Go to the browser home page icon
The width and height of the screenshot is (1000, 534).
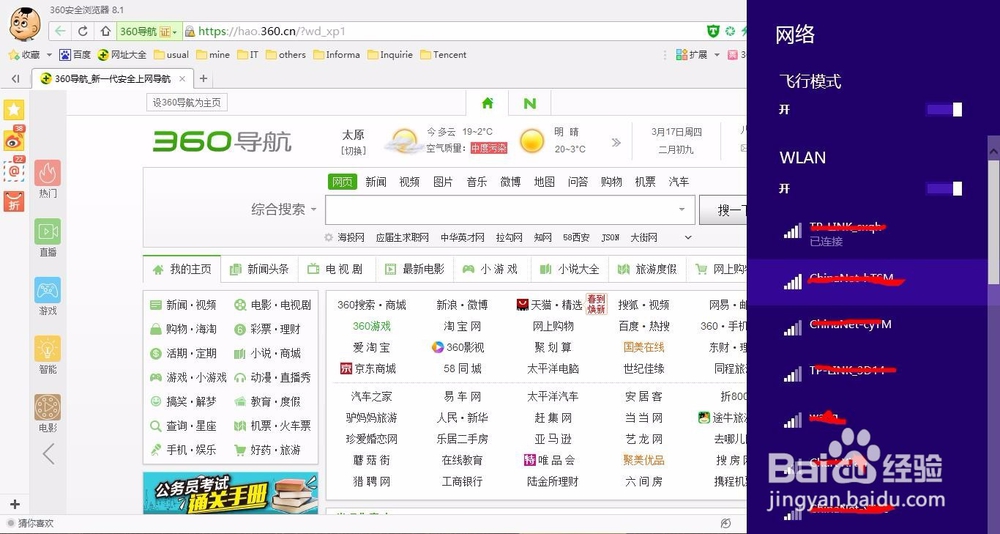(x=106, y=31)
